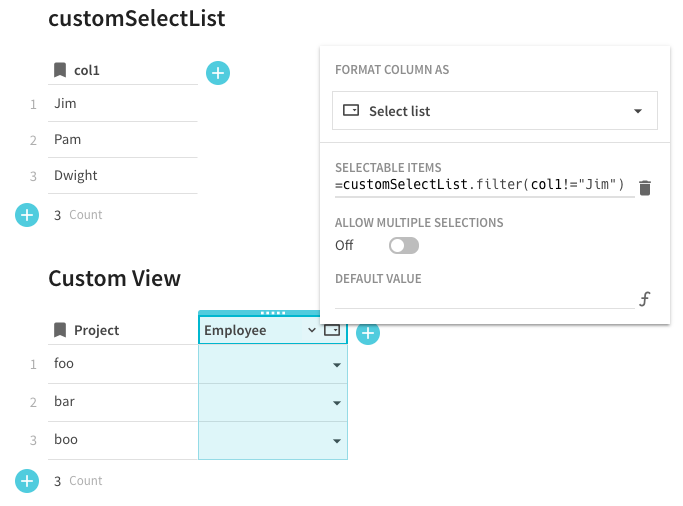Click the Employee column format icon
Viewport: 683px width, 506px height.
(x=333, y=330)
